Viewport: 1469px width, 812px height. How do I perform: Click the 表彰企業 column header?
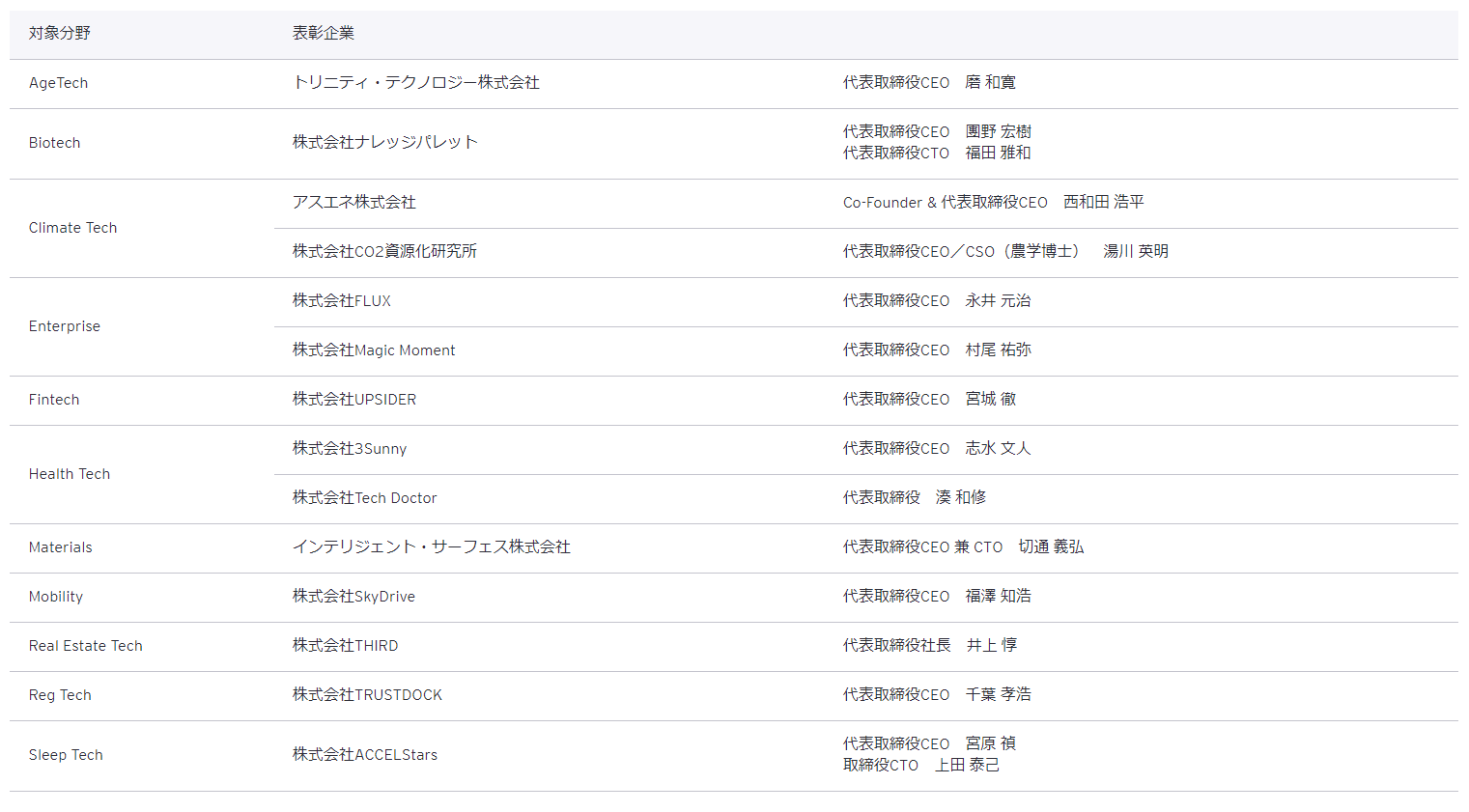click(x=324, y=34)
